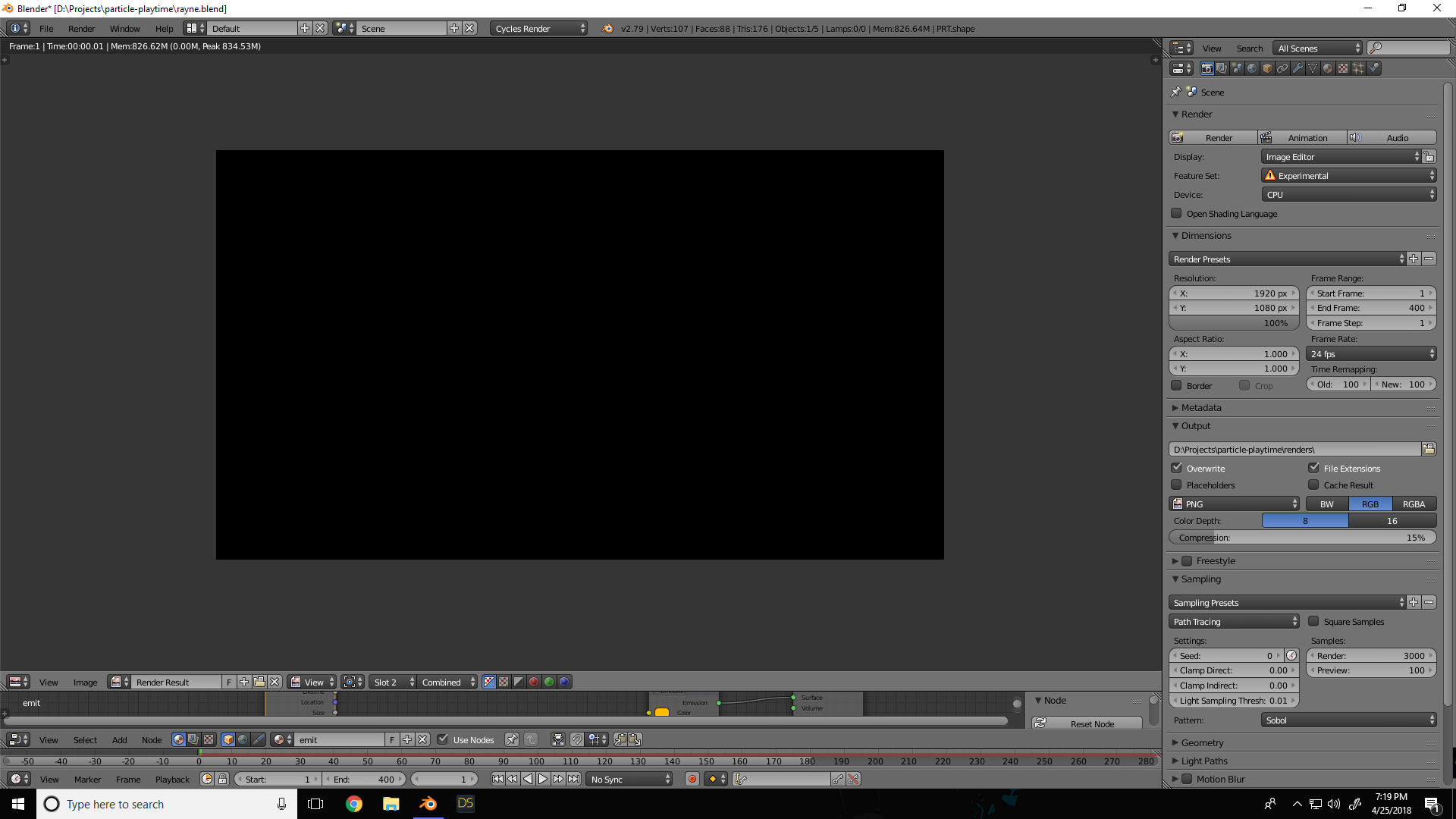Image resolution: width=1456 pixels, height=819 pixels.
Task: Open the Playback menu in timeline
Action: 172,779
